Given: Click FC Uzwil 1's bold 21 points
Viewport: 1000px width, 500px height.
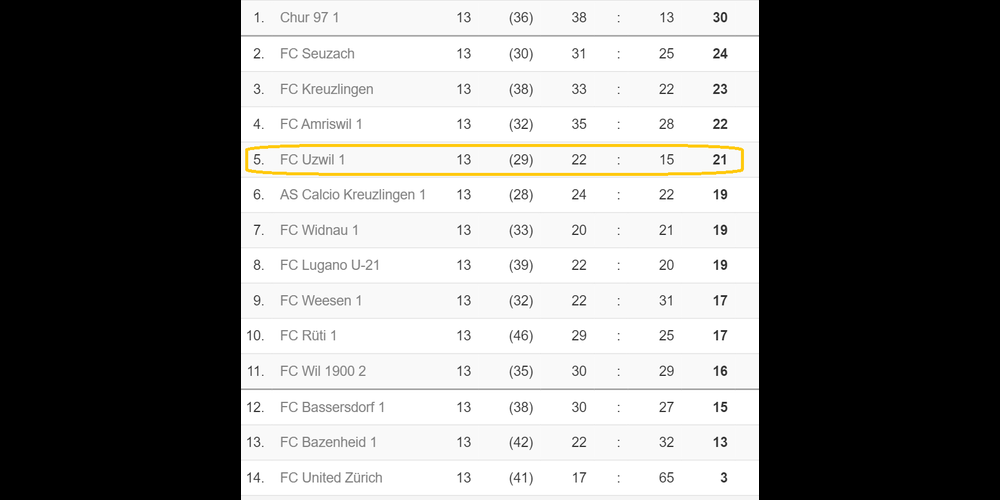Looking at the screenshot, I should pos(720,160).
